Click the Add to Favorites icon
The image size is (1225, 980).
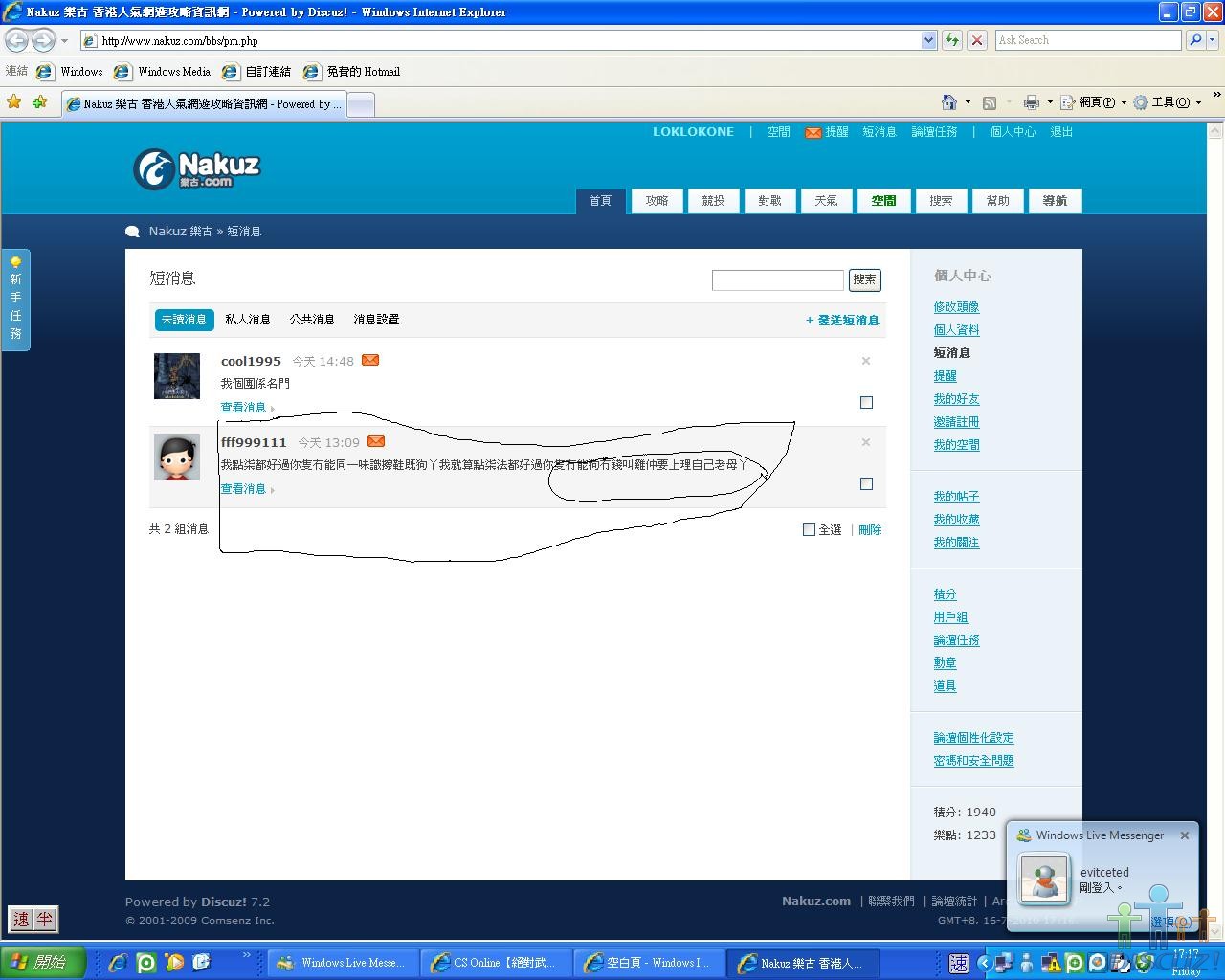click(39, 101)
